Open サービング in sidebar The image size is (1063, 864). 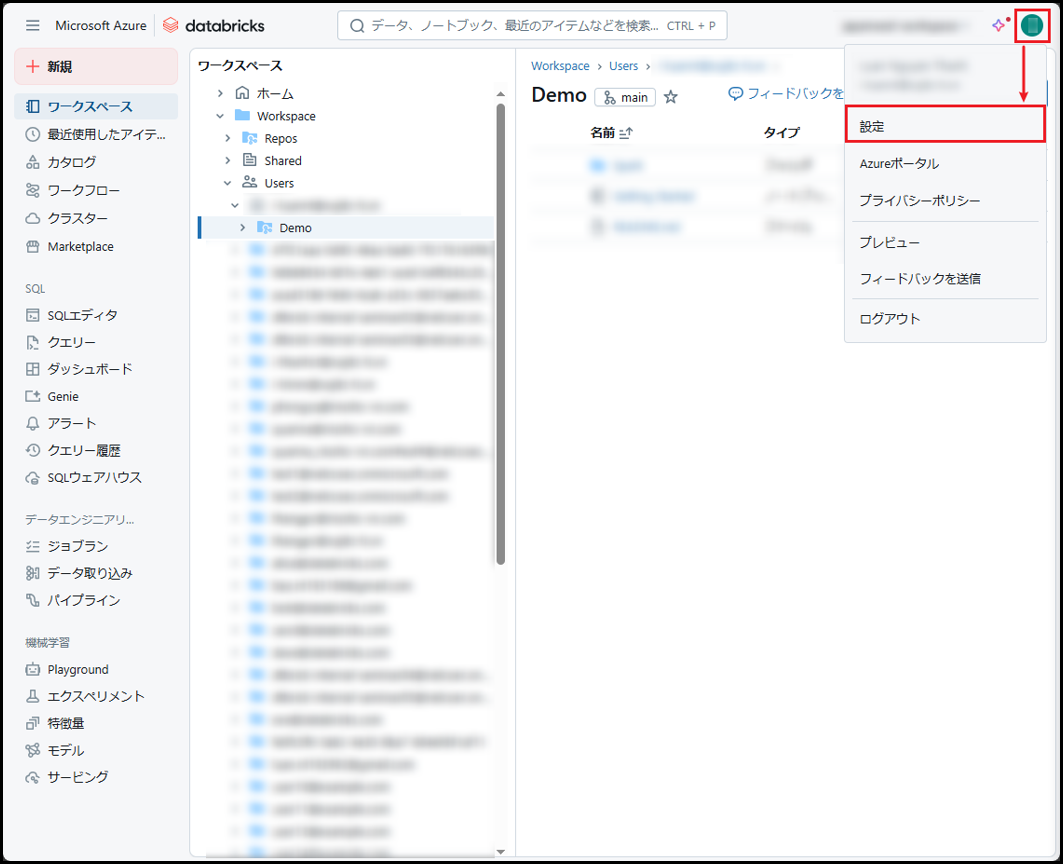pos(96,777)
